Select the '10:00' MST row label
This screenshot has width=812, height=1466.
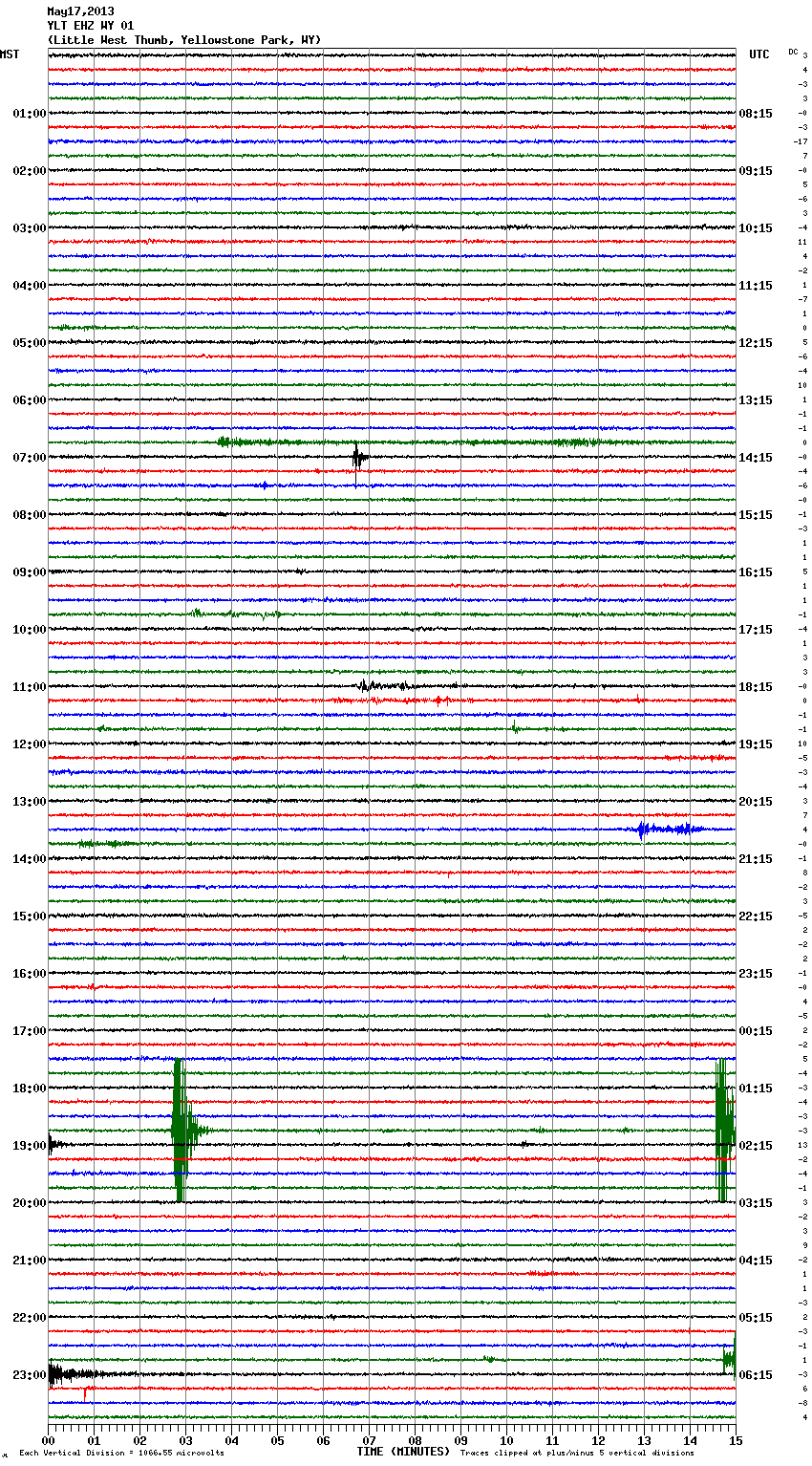tap(30, 630)
